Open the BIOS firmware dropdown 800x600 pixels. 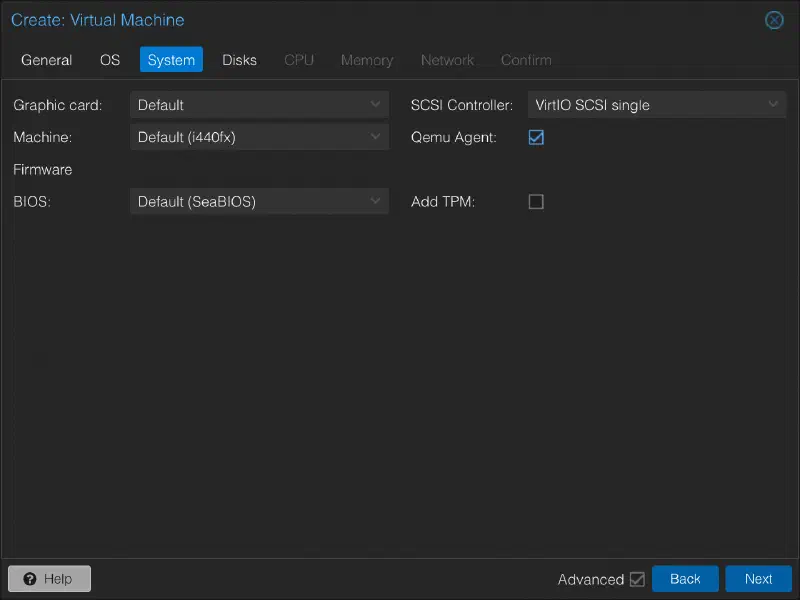pyautogui.click(x=259, y=202)
